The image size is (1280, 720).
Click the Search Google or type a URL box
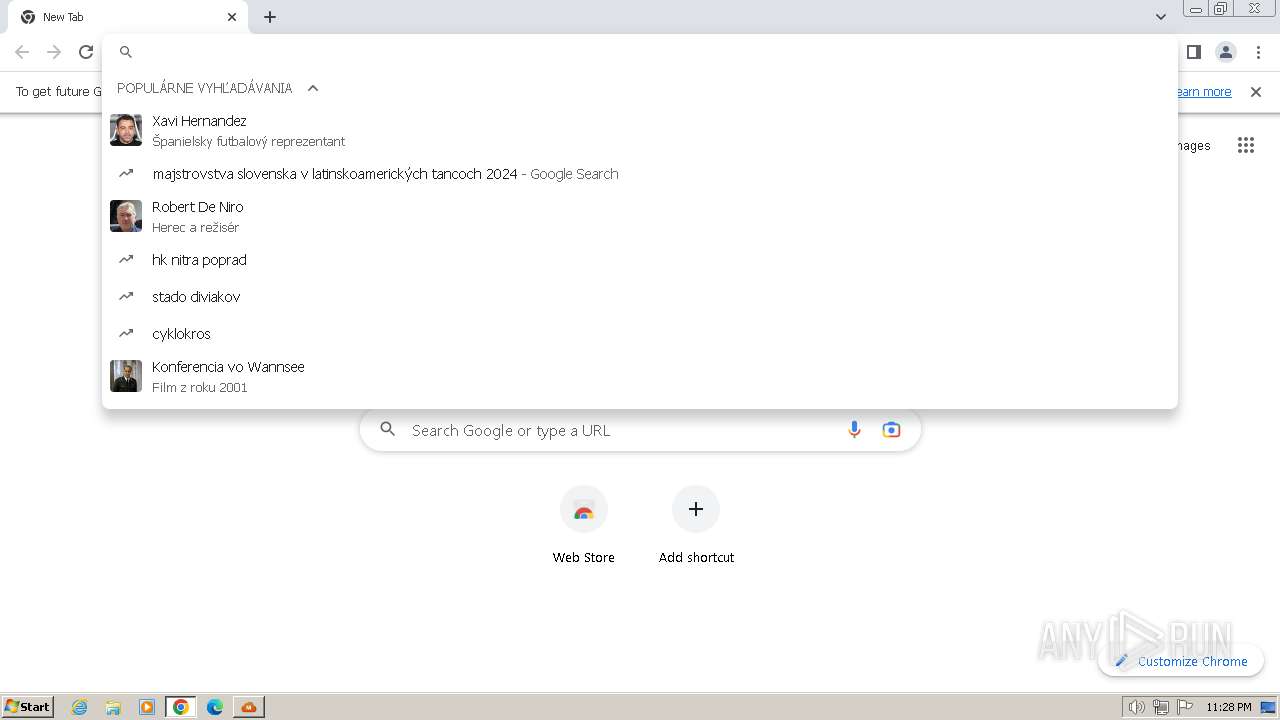pos(640,430)
